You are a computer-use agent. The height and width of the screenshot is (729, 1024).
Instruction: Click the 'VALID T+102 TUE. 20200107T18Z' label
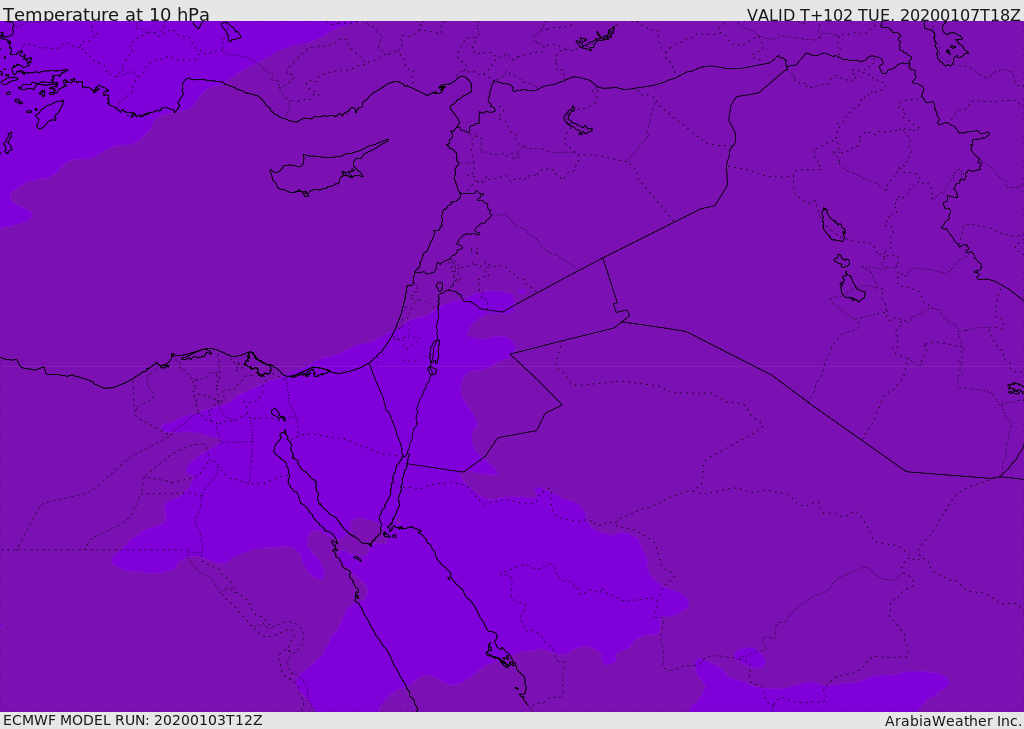coord(884,15)
